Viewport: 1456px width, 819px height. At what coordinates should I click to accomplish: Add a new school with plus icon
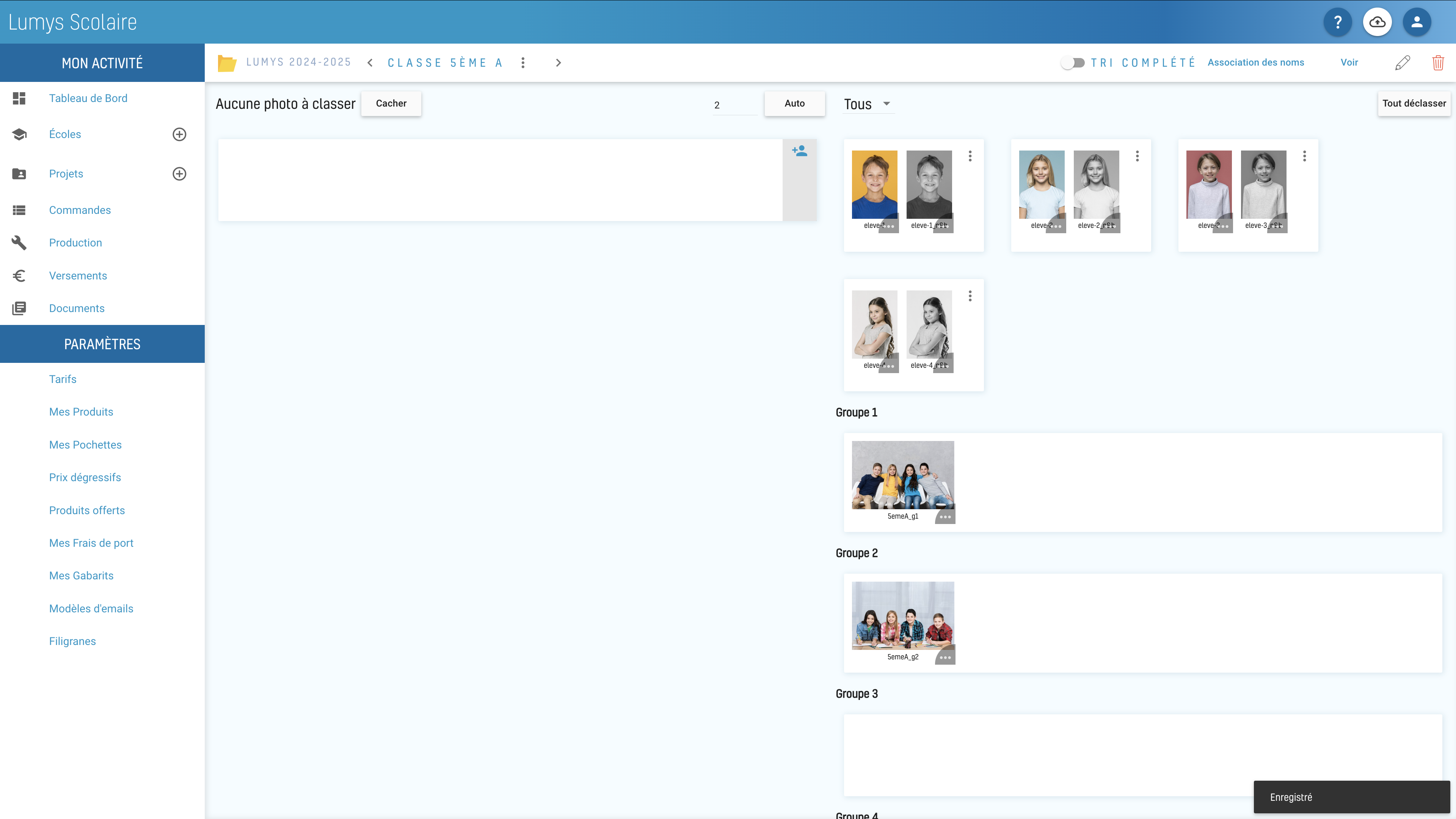pos(179,135)
